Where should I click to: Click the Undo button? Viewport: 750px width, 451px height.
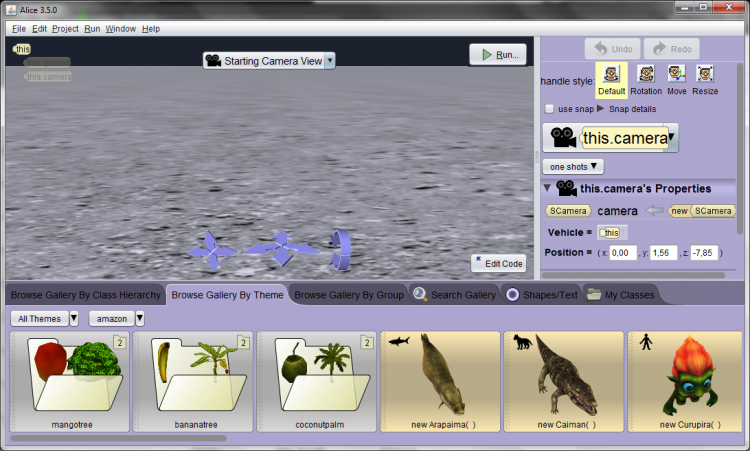(613, 49)
